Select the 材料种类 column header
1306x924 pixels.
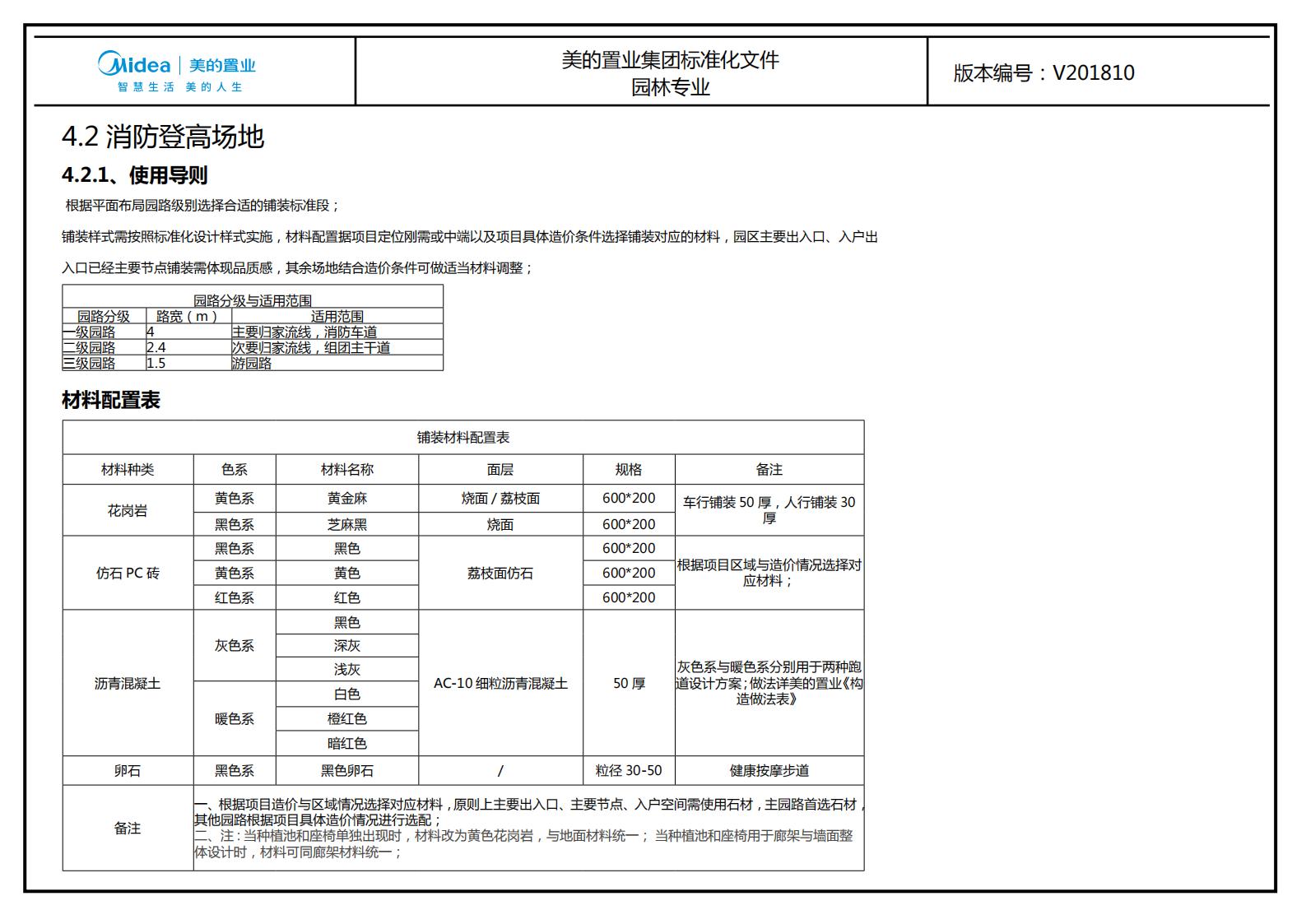128,470
